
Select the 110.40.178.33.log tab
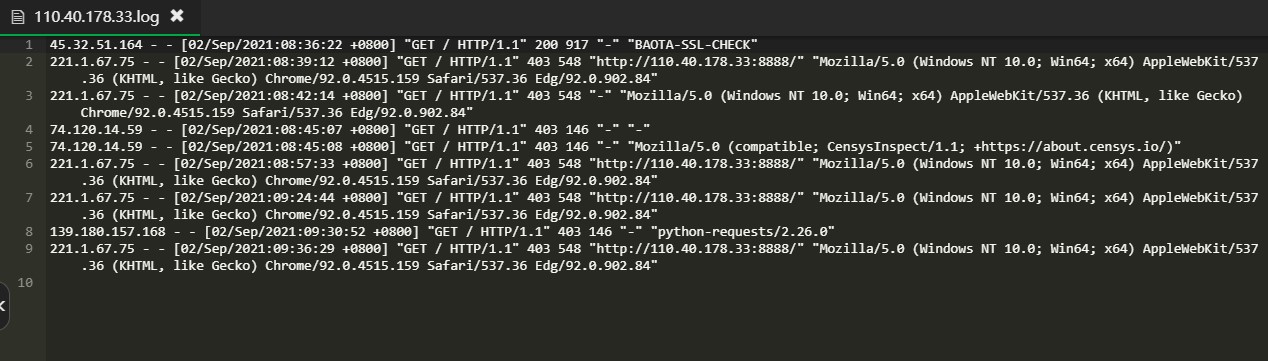click(x=98, y=17)
